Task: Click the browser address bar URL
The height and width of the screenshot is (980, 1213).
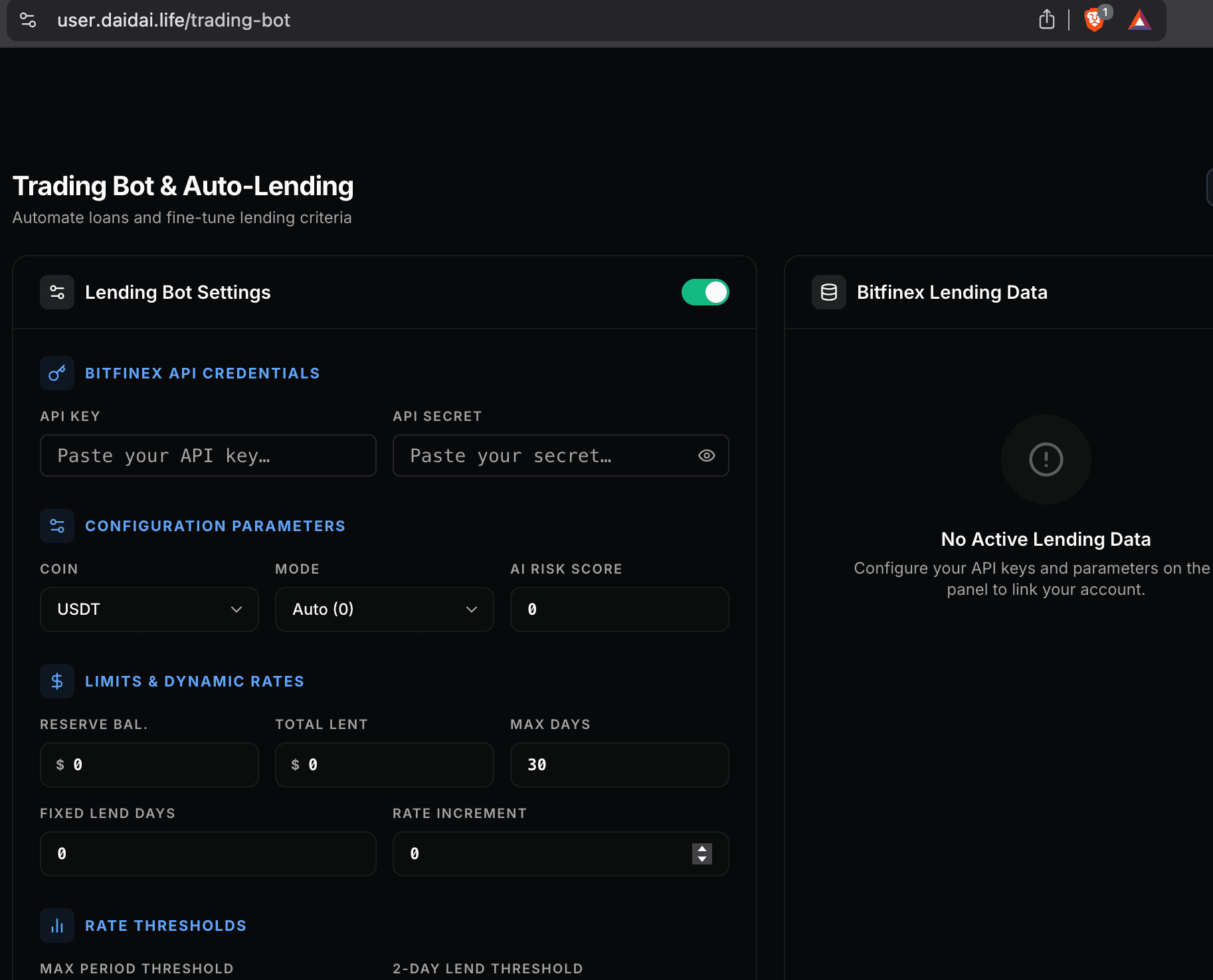Action: click(173, 20)
